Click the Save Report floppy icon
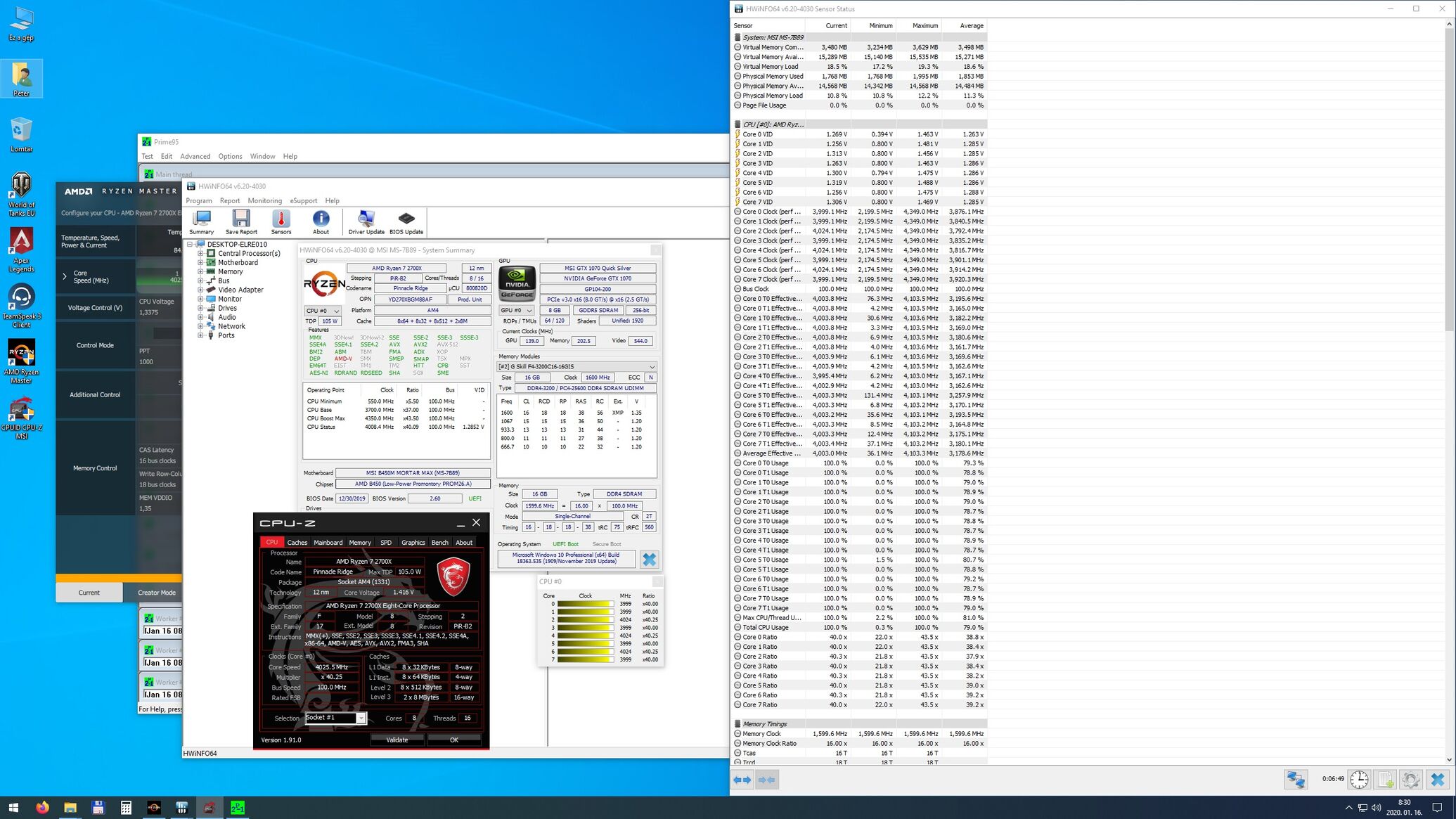 pyautogui.click(x=241, y=222)
